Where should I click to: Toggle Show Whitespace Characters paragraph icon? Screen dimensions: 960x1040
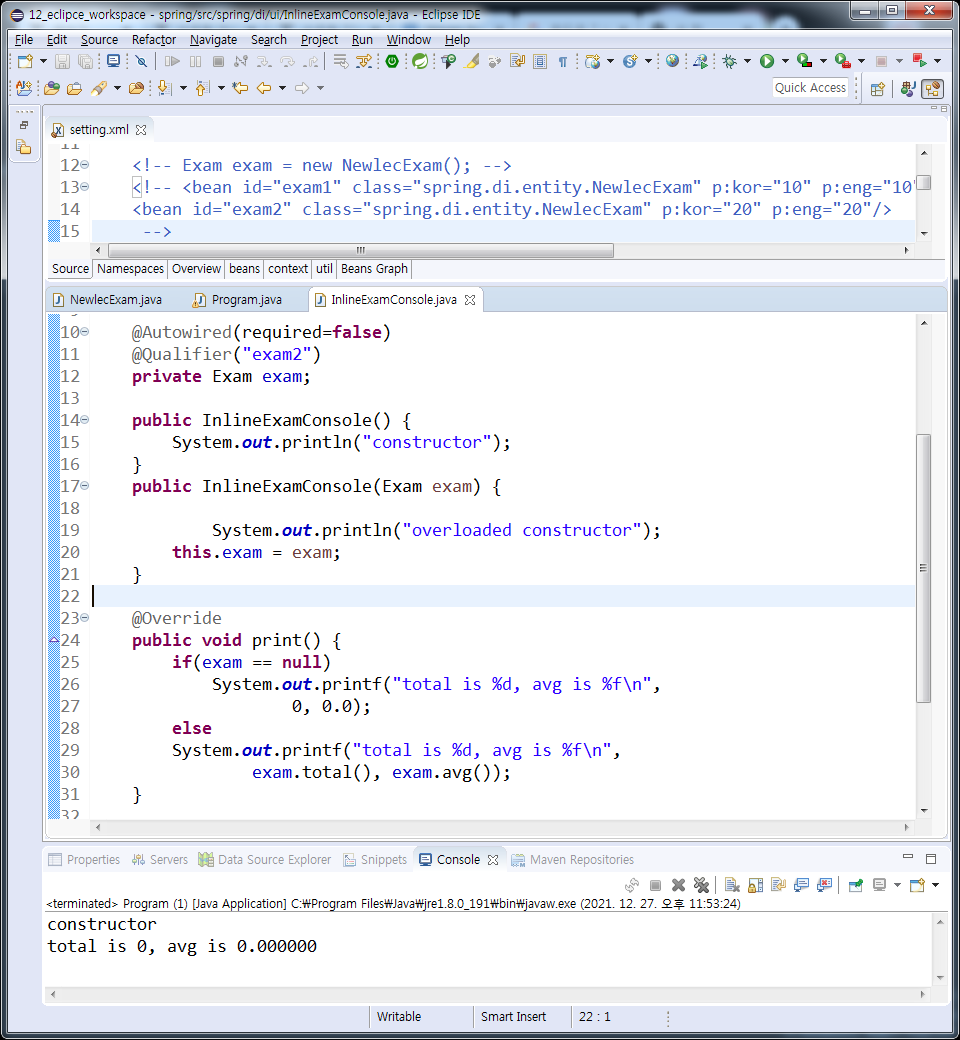coord(563,62)
